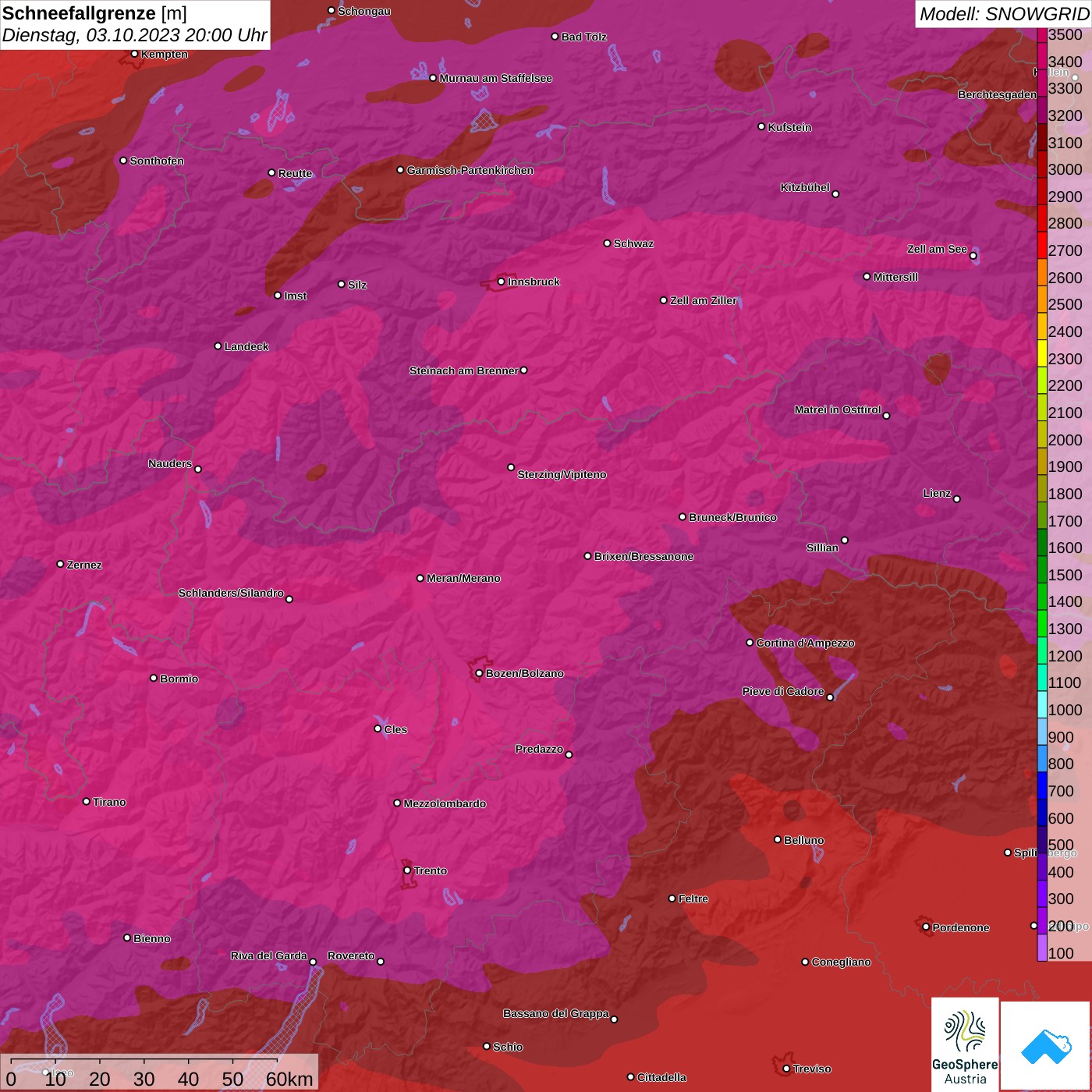Click the Kitzbühel marker dot
Image resolution: width=1092 pixels, height=1092 pixels.
(x=836, y=194)
